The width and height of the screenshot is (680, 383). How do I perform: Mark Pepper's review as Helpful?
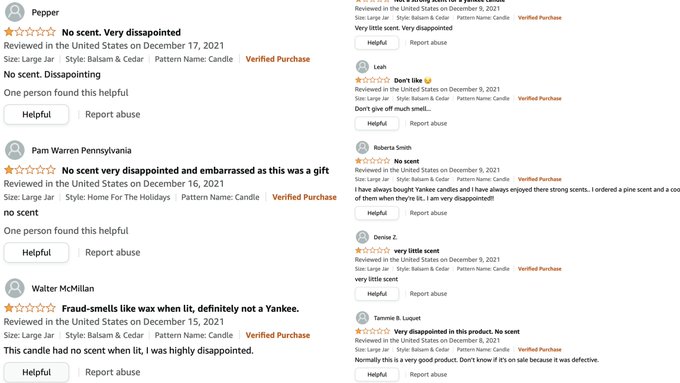click(x=36, y=115)
